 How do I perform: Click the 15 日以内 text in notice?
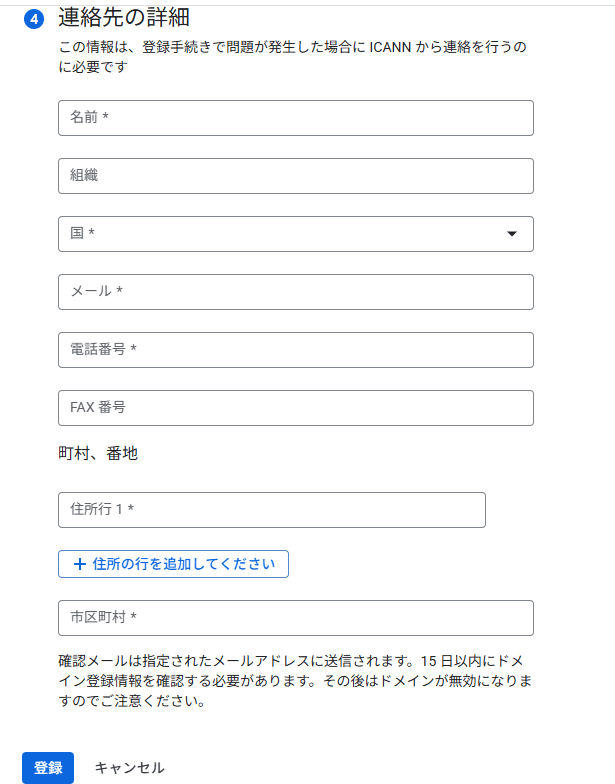[452, 661]
